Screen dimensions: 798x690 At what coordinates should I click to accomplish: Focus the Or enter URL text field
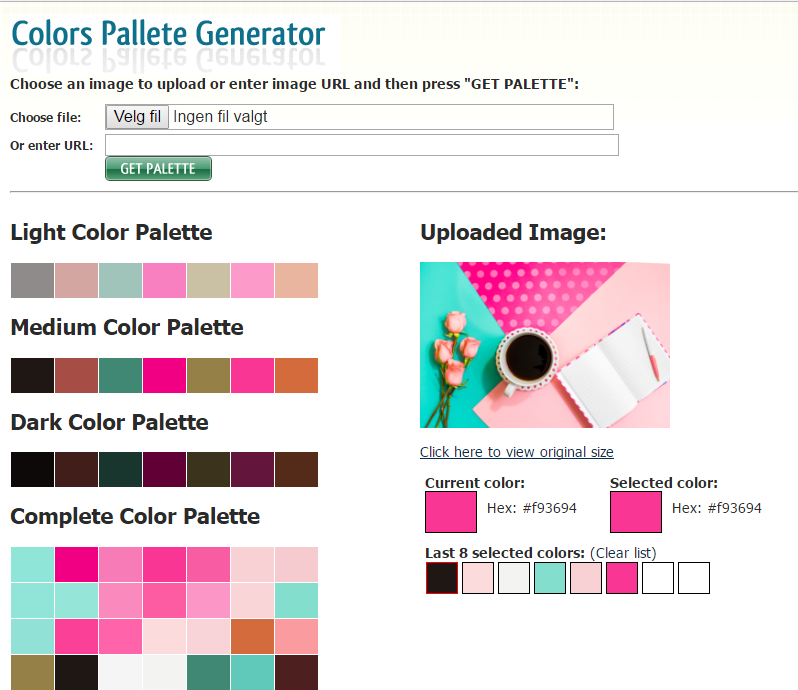(x=362, y=145)
